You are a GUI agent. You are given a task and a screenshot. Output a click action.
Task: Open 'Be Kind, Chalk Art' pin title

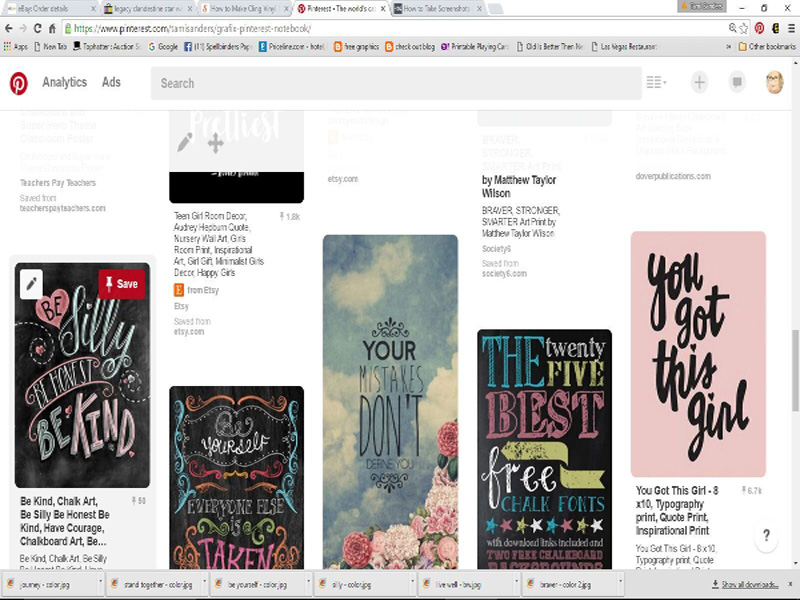[x=65, y=521]
